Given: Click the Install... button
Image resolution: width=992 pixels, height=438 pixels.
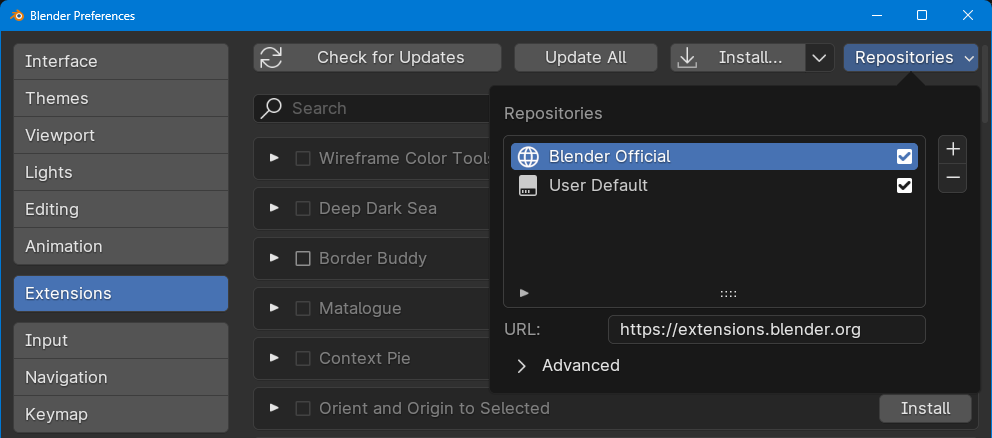Looking at the screenshot, I should [x=738, y=58].
